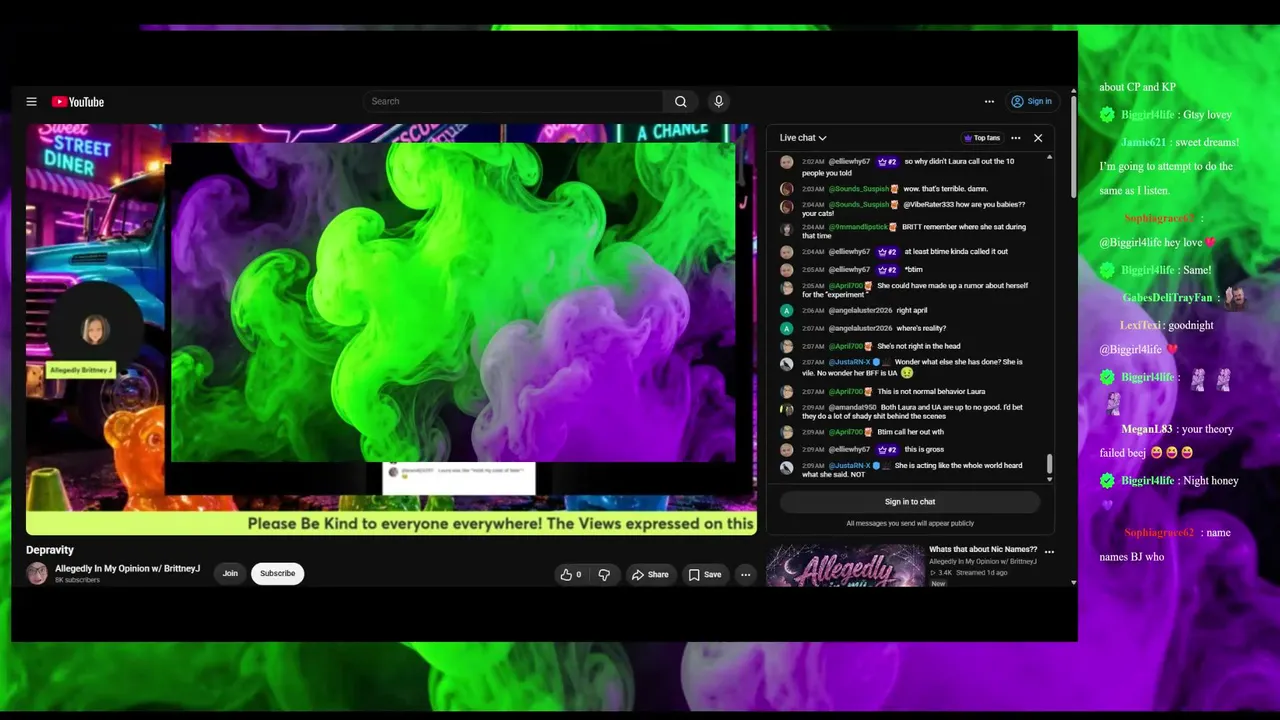Click the message 'Btim call her out wth'
This screenshot has width=1280, height=720.
click(x=910, y=432)
